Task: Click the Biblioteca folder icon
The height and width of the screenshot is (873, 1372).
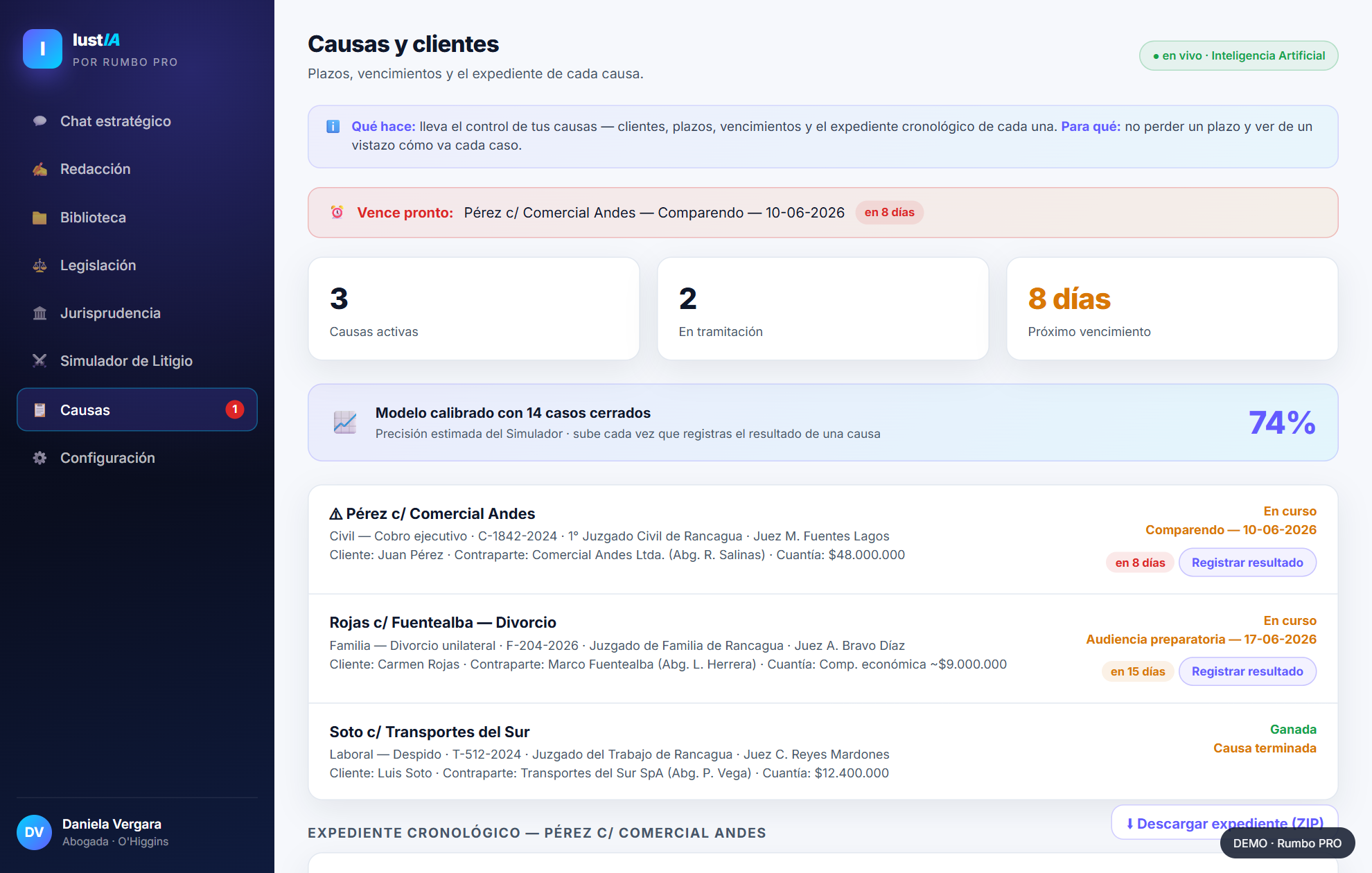Action: [x=39, y=218]
